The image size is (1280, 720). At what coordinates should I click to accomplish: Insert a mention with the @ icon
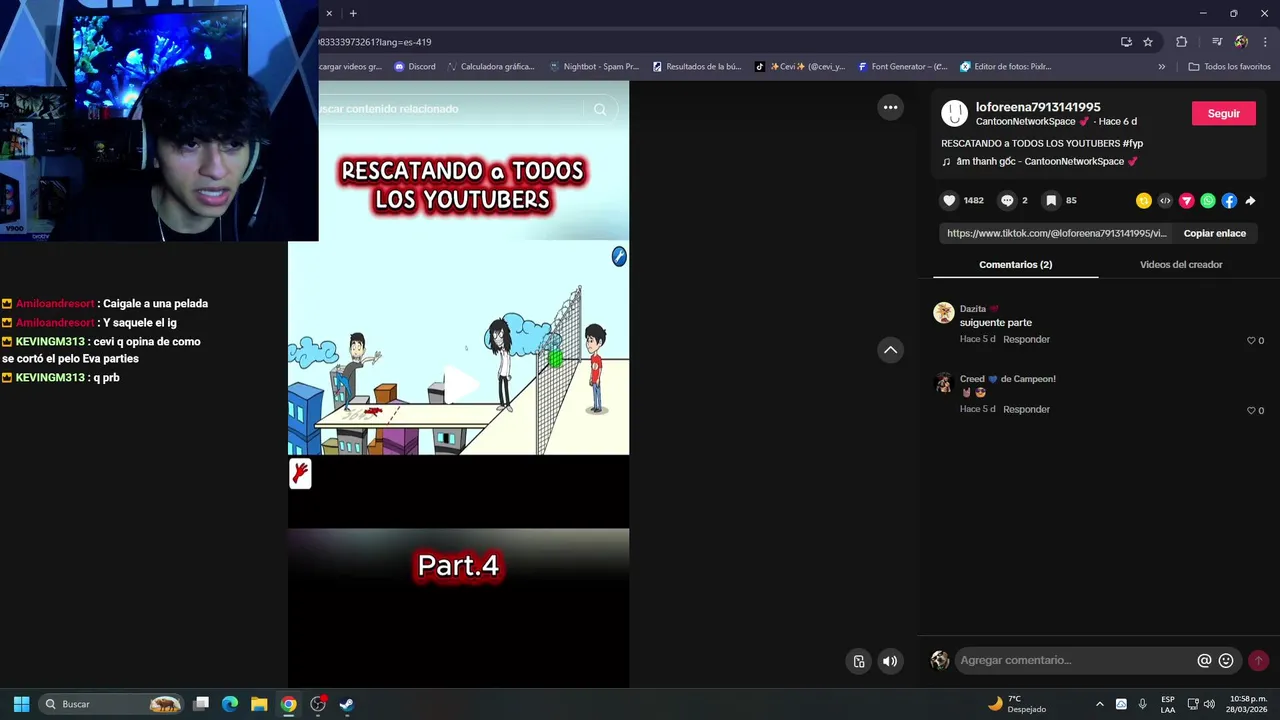1204,660
